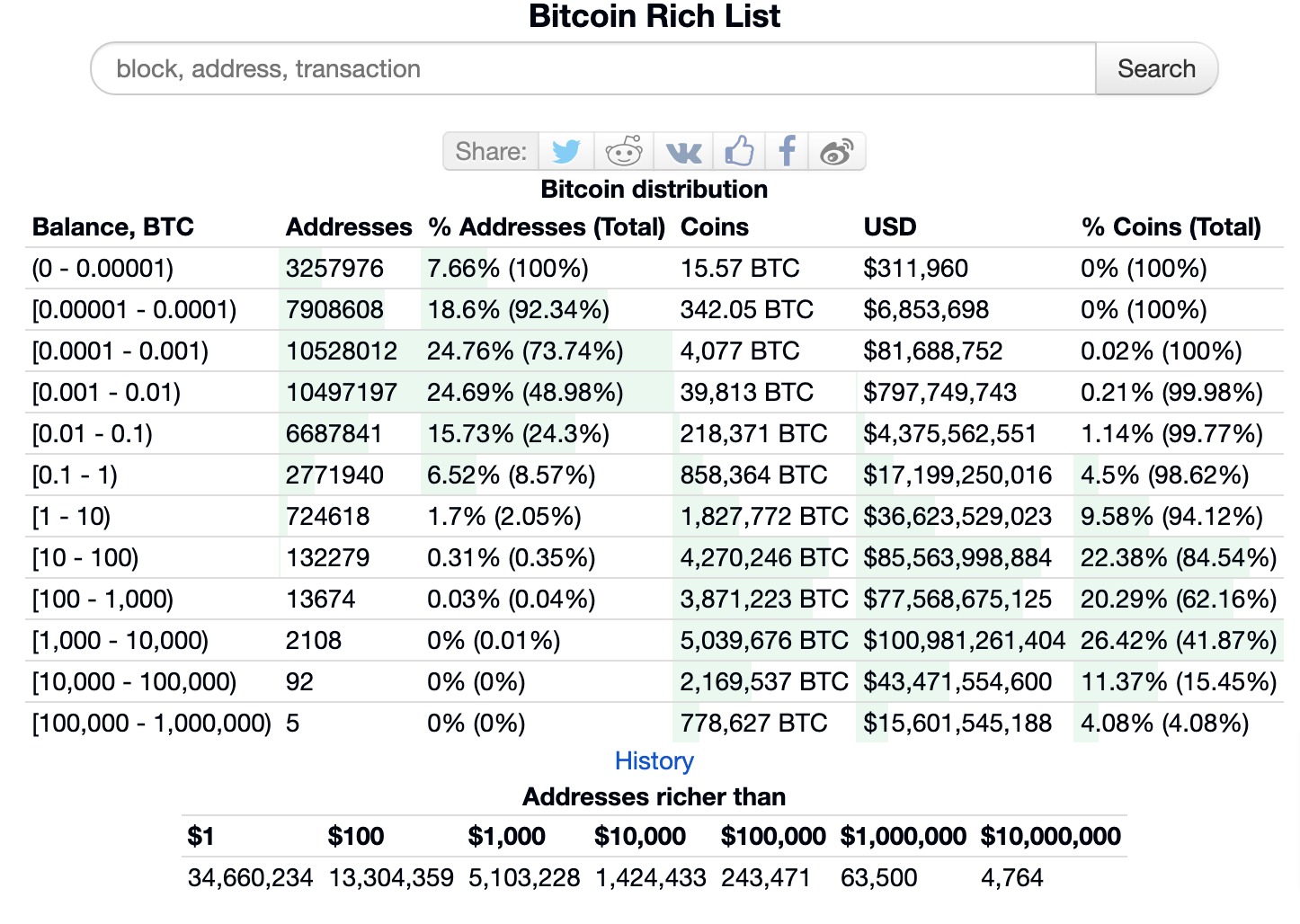Click address count 10528012
The height and width of the screenshot is (924, 1300).
coord(342,351)
